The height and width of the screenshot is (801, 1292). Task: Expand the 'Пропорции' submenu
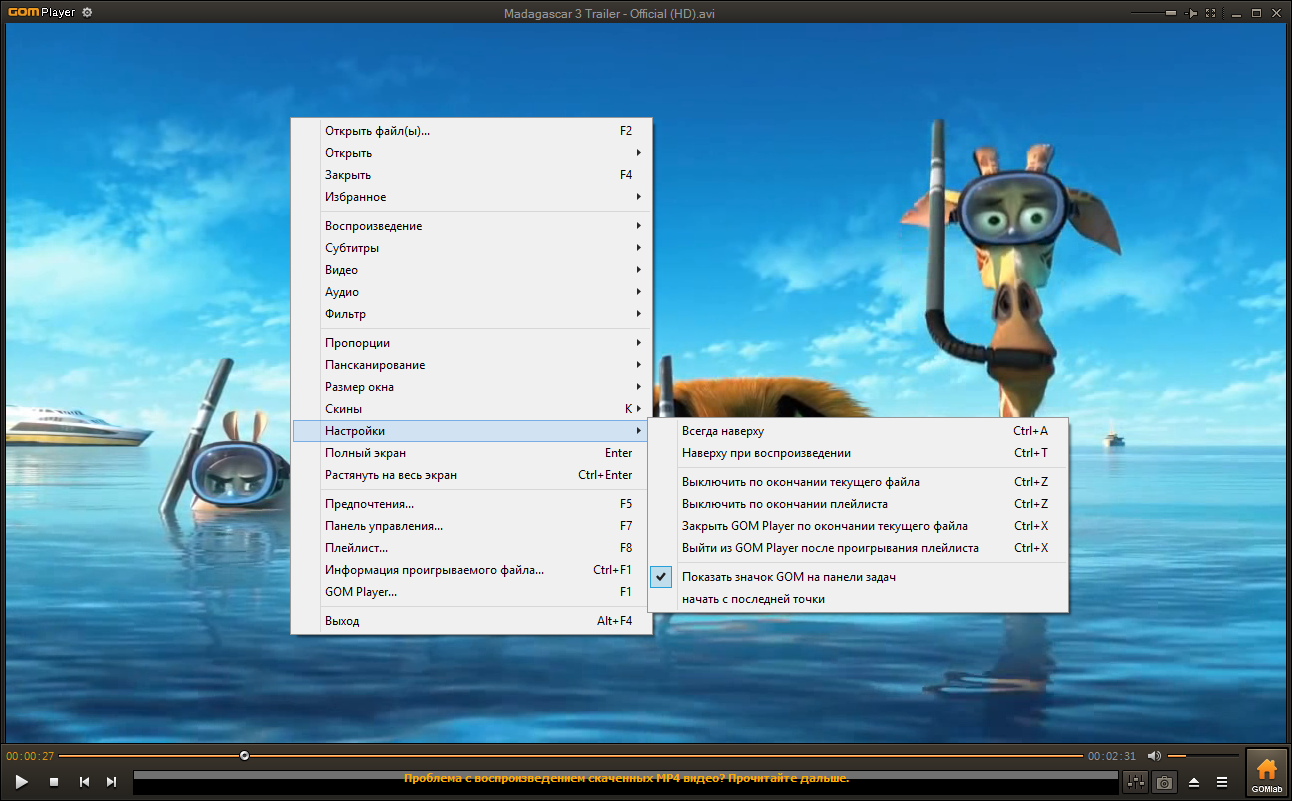pyautogui.click(x=471, y=343)
